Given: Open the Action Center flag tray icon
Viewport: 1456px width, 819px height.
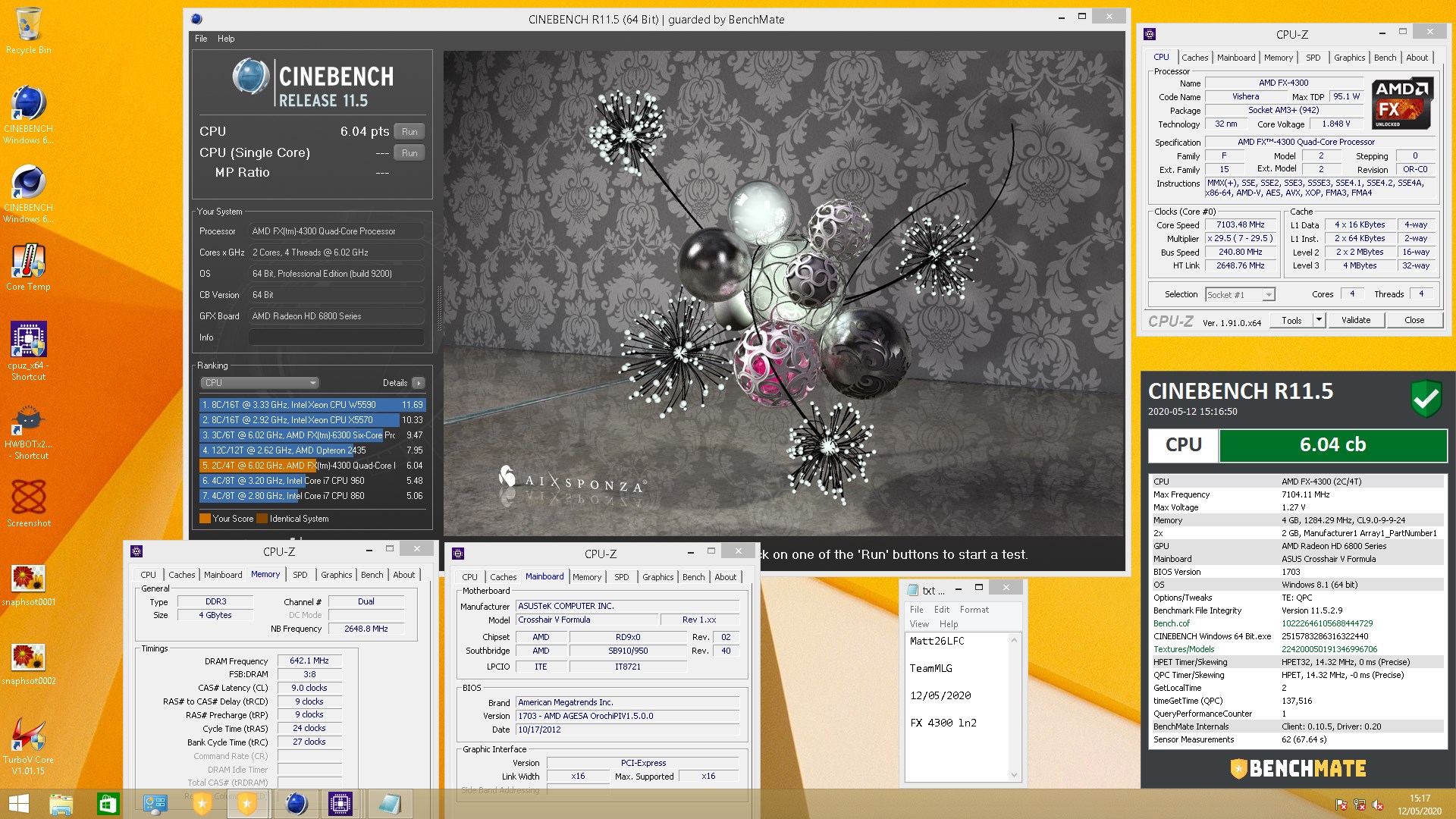Looking at the screenshot, I should click(x=1341, y=805).
